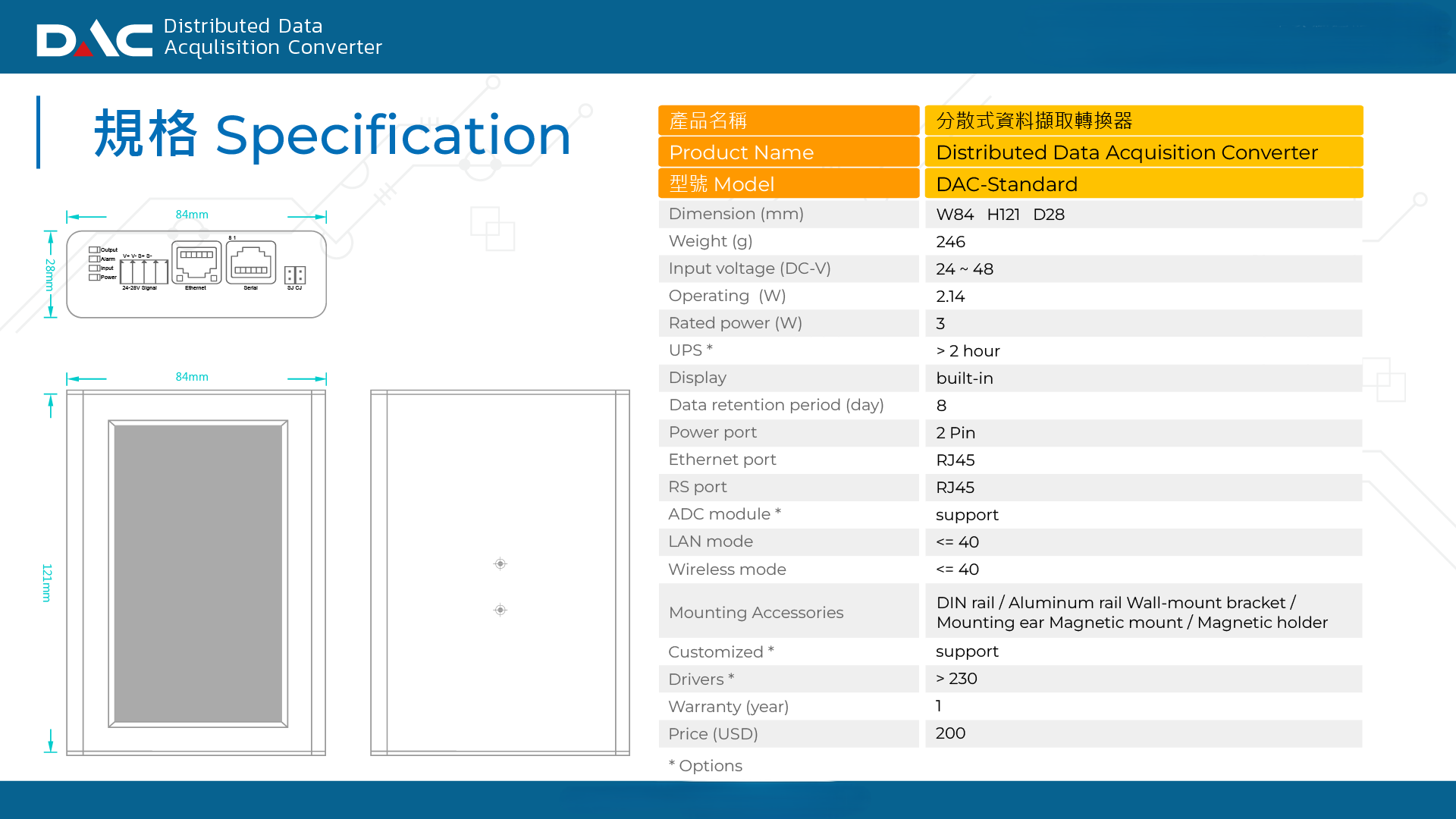Click the Ethernet port icon on device diagram
Screen dimensions: 1456x819
pyautogui.click(x=196, y=262)
